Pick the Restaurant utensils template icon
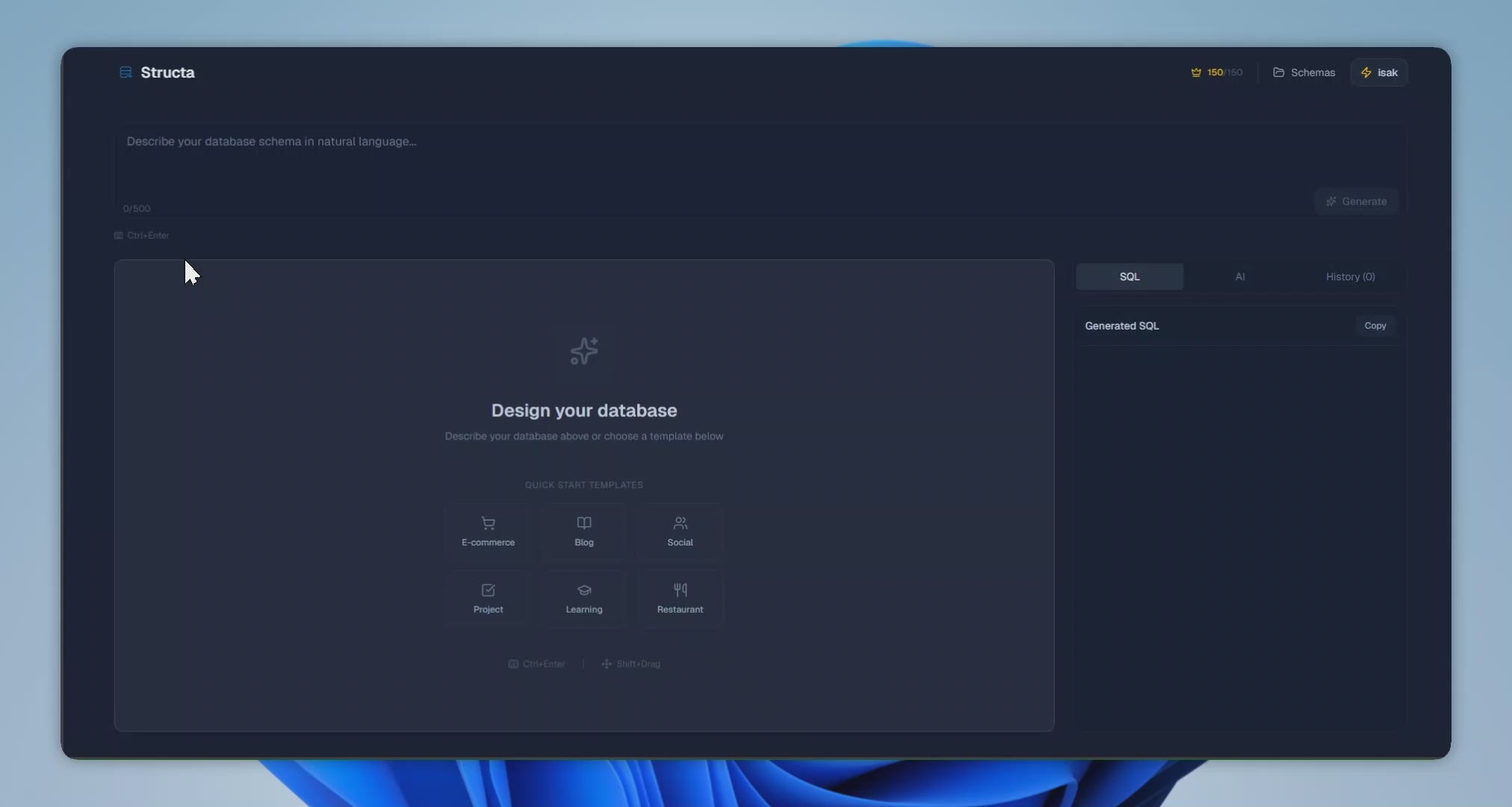Viewport: 1512px width, 807px height. tap(680, 590)
